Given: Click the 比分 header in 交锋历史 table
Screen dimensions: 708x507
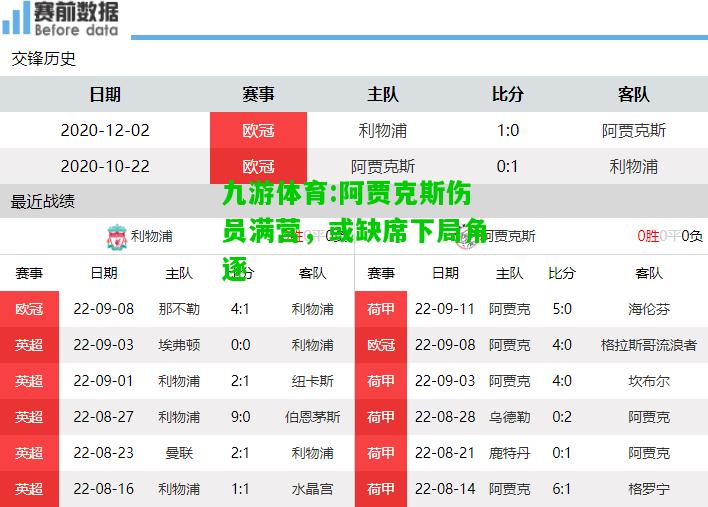Looking at the screenshot, I should (508, 94).
